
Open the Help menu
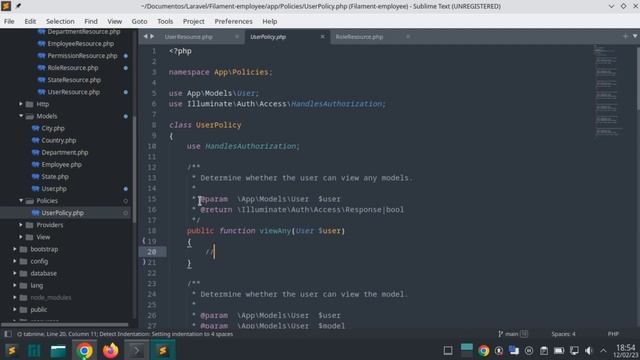point(269,21)
